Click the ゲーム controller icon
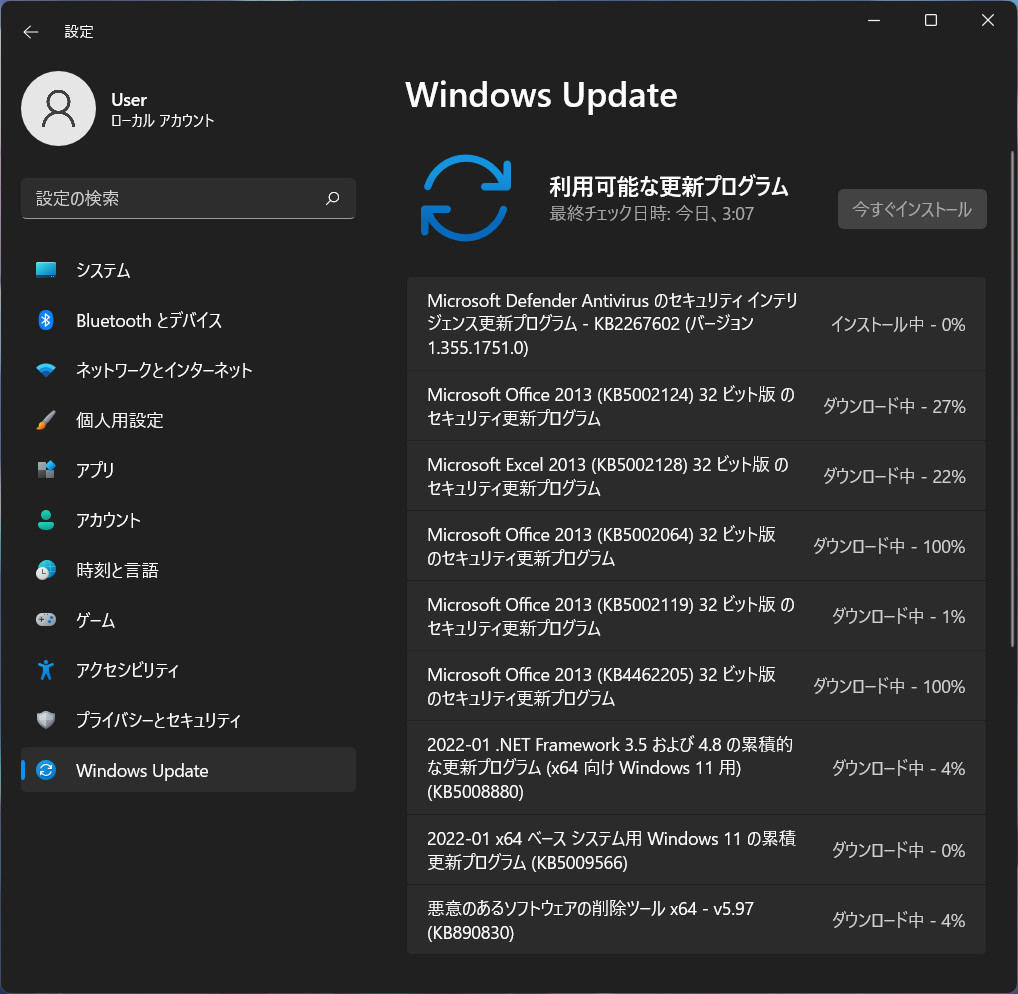 click(45, 619)
